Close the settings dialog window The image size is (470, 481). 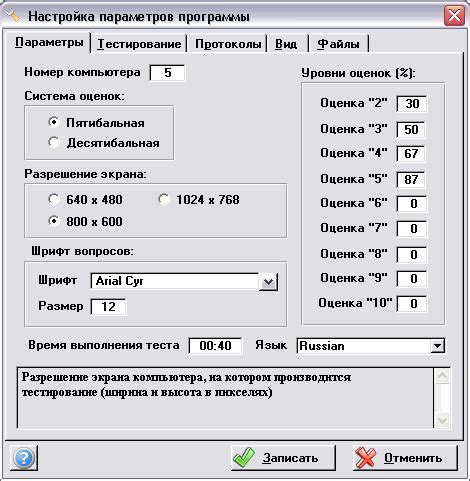[x=454, y=15]
